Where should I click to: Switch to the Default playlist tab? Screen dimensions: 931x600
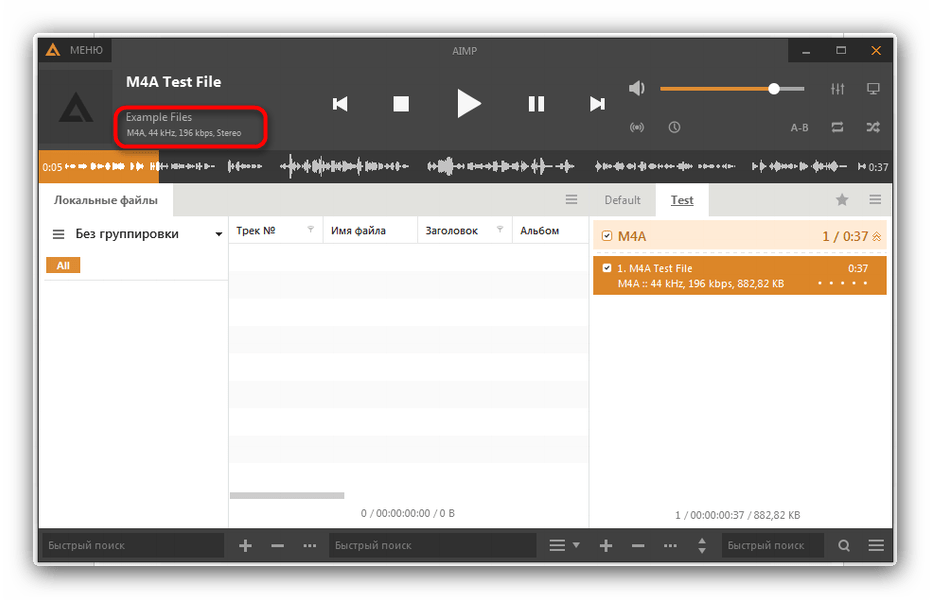[x=622, y=200]
